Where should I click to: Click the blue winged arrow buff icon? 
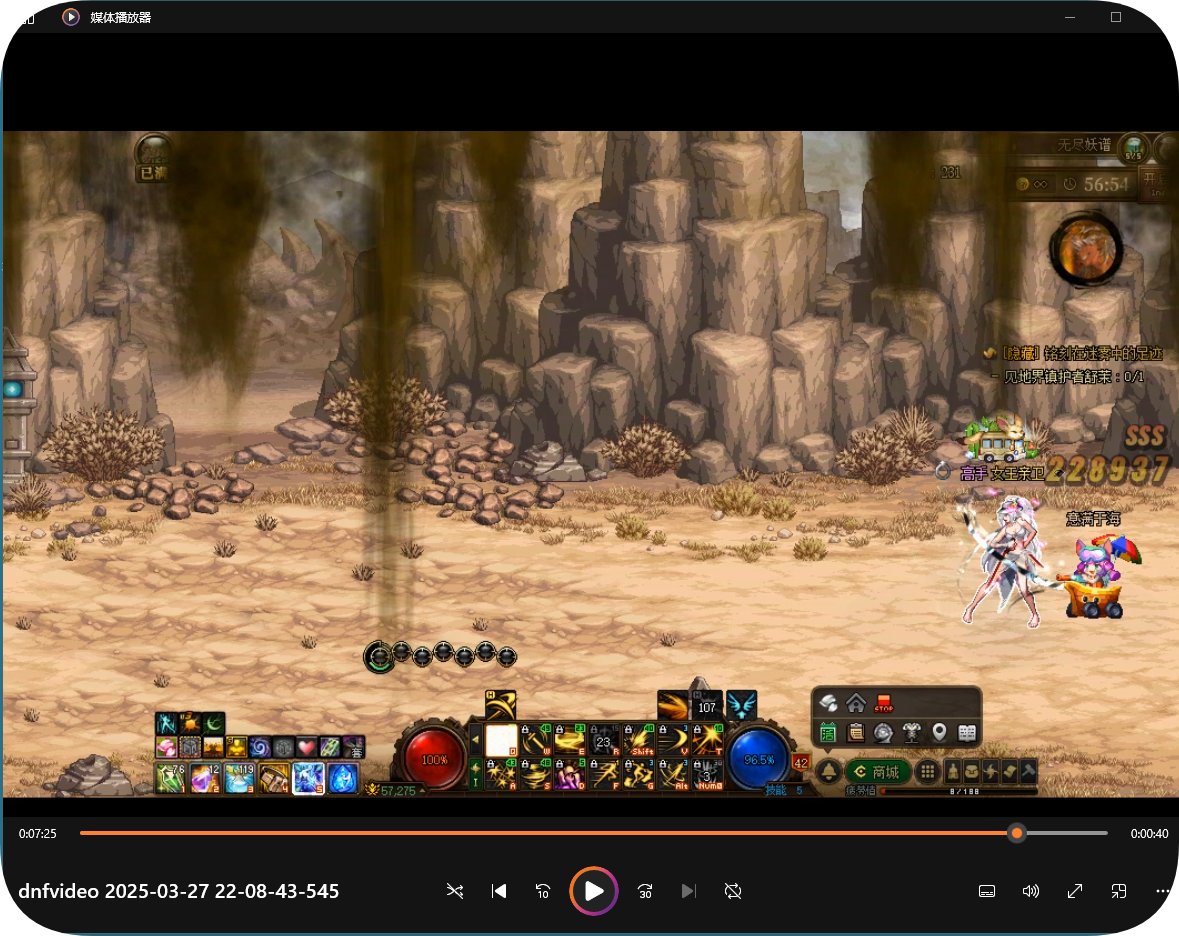741,705
